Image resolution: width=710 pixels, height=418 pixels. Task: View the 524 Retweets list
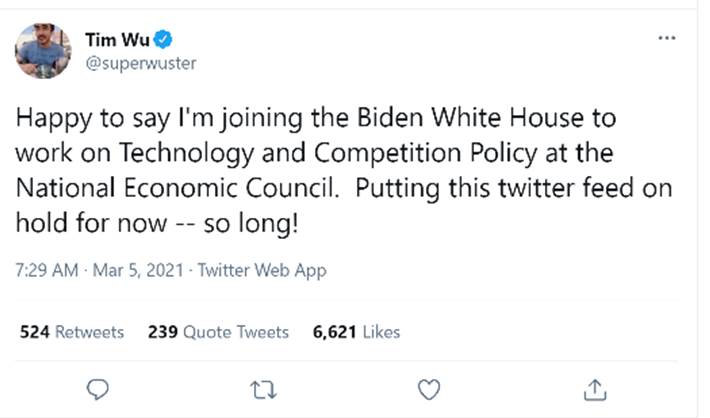click(x=72, y=331)
